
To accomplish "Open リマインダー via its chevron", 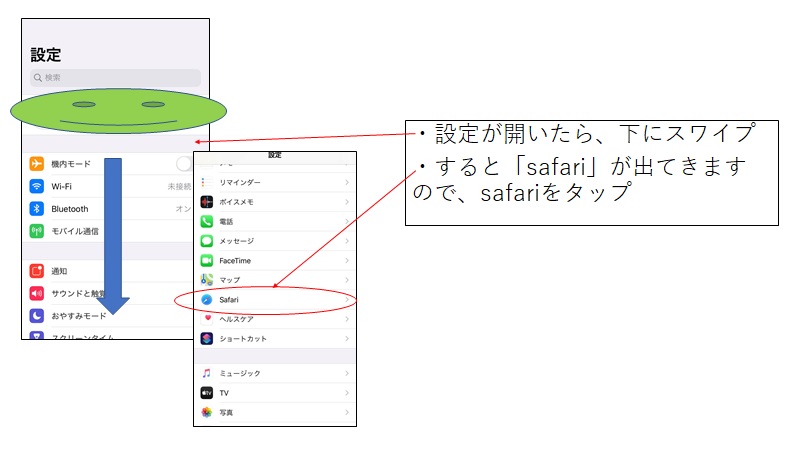I will 347,182.
